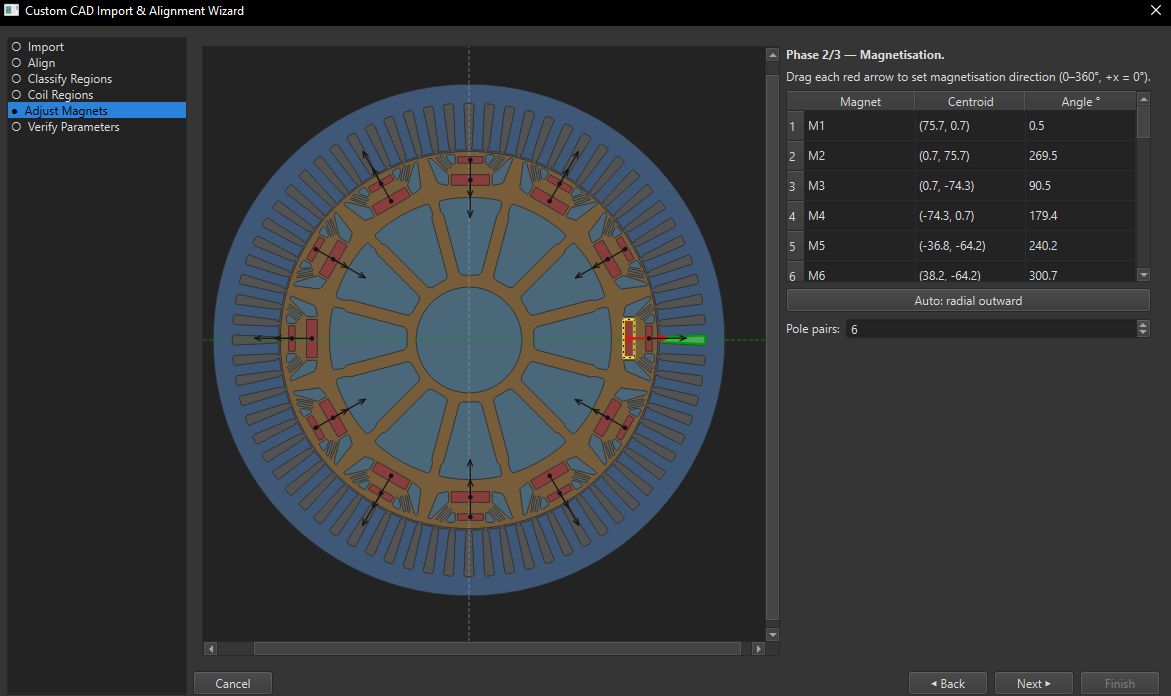Image resolution: width=1171 pixels, height=696 pixels.
Task: Click angle cell 90.5
Action: (1080, 185)
